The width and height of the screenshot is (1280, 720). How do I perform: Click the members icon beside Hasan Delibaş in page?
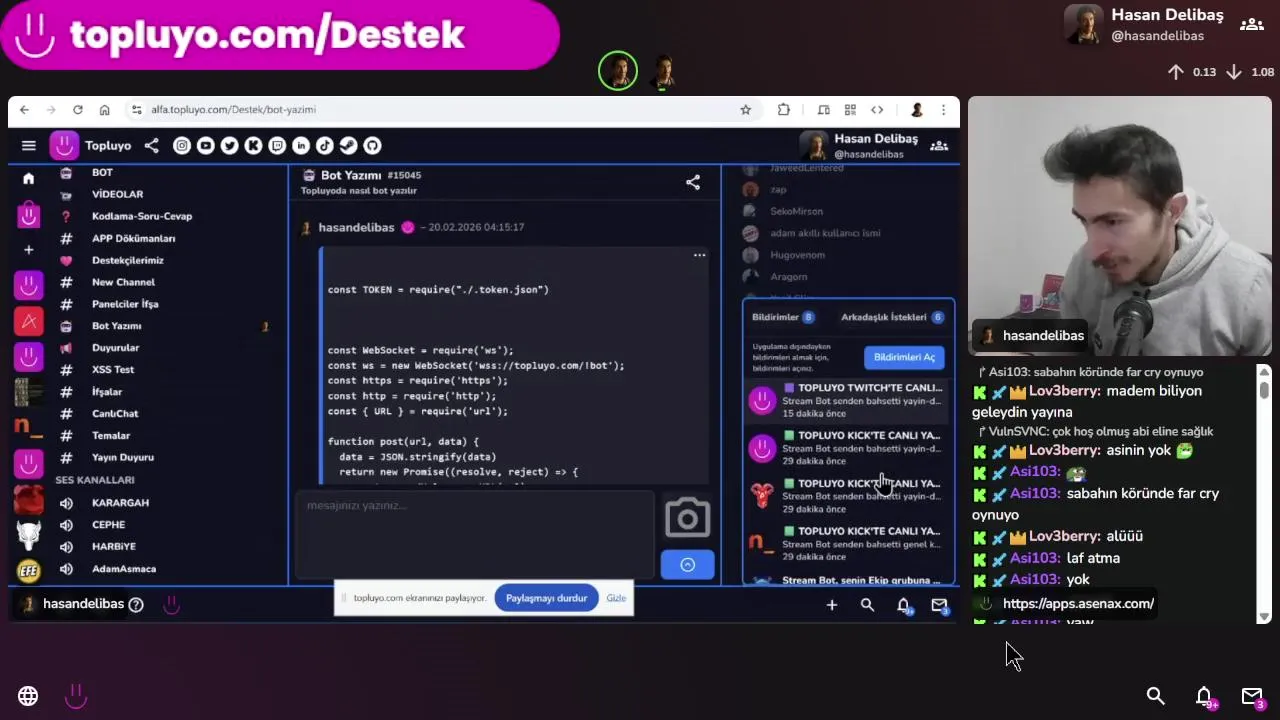pyautogui.click(x=939, y=146)
